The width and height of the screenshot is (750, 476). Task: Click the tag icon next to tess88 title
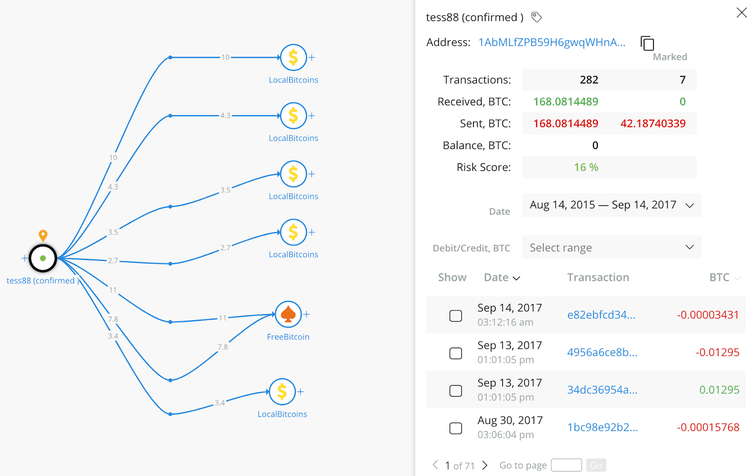click(x=537, y=17)
